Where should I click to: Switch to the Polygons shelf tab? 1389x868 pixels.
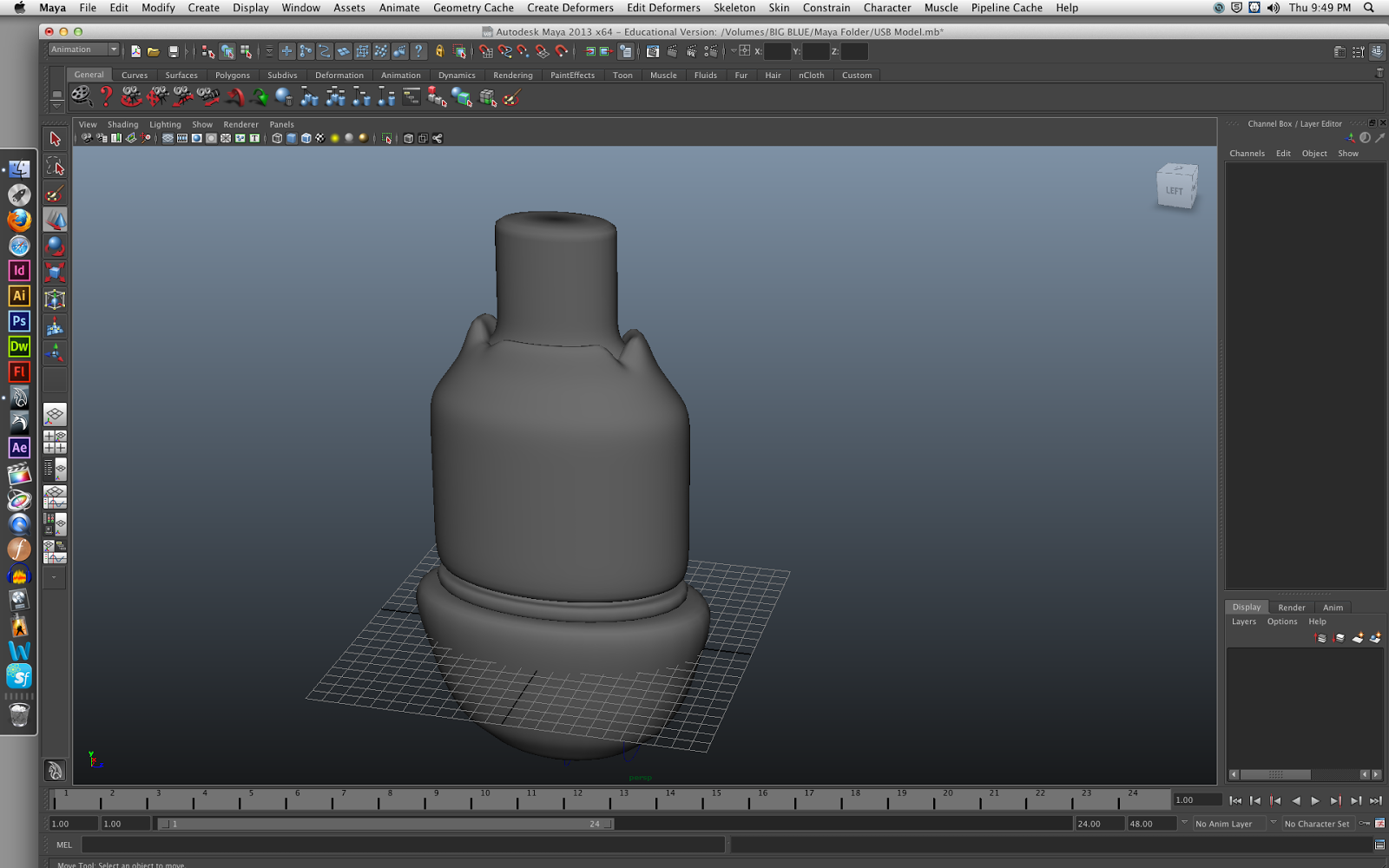point(232,75)
